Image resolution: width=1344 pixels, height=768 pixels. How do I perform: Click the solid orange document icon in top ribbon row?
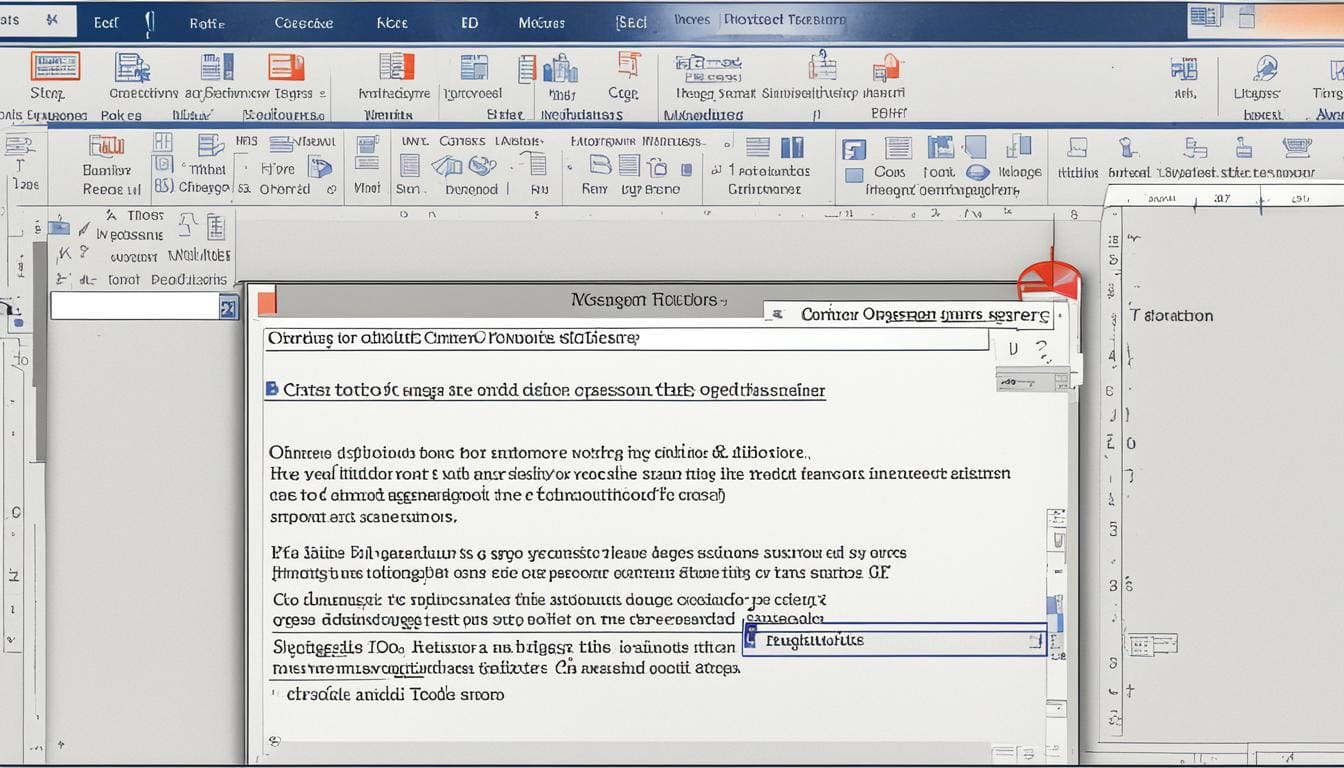click(x=286, y=67)
